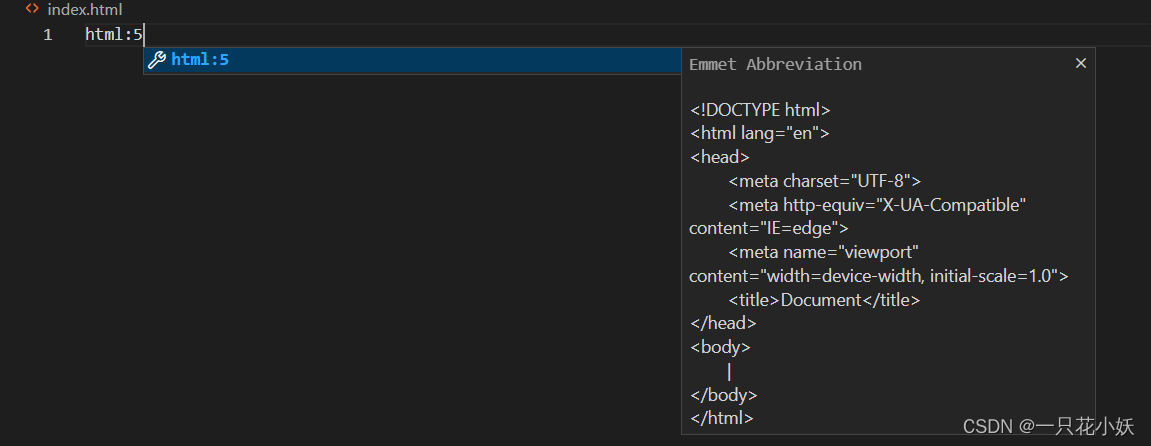Click the <title>Document</title> preview line
Viewport: 1151px width, 446px height.
point(824,300)
